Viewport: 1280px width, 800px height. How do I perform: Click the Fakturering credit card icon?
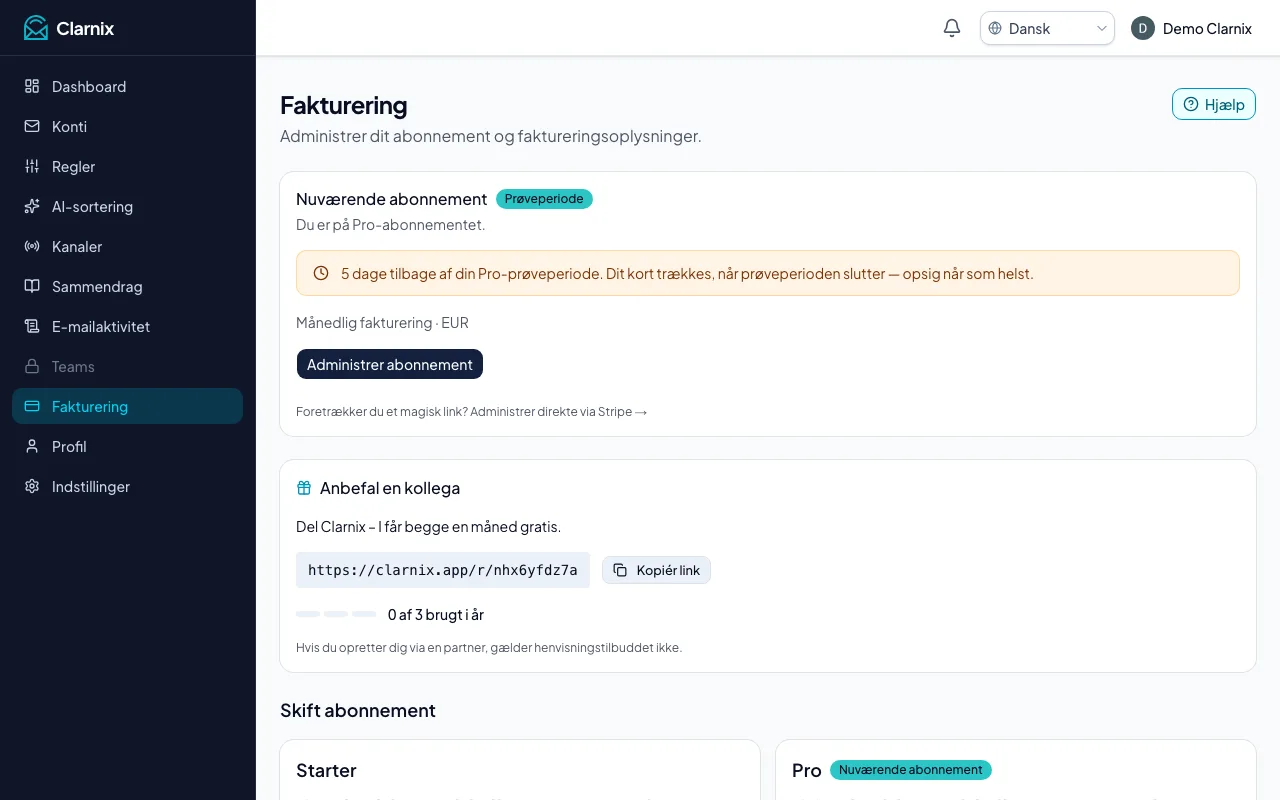point(32,406)
